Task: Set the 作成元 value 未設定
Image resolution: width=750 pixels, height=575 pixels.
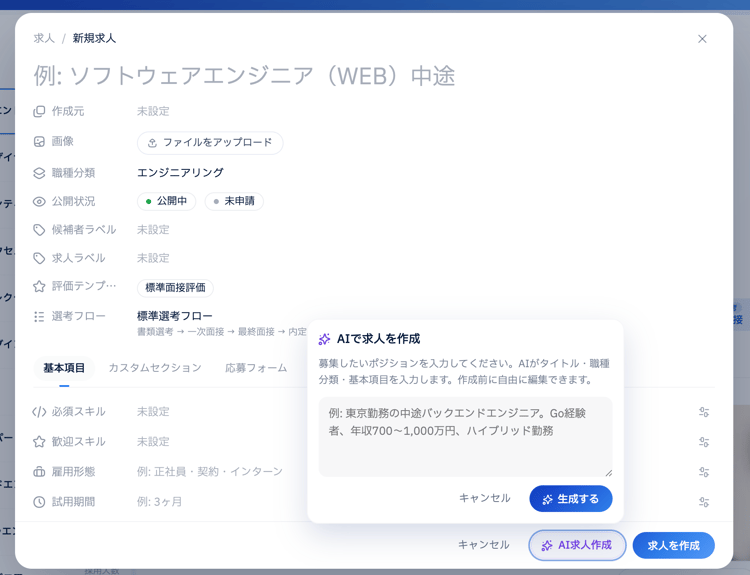Action: coord(153,111)
